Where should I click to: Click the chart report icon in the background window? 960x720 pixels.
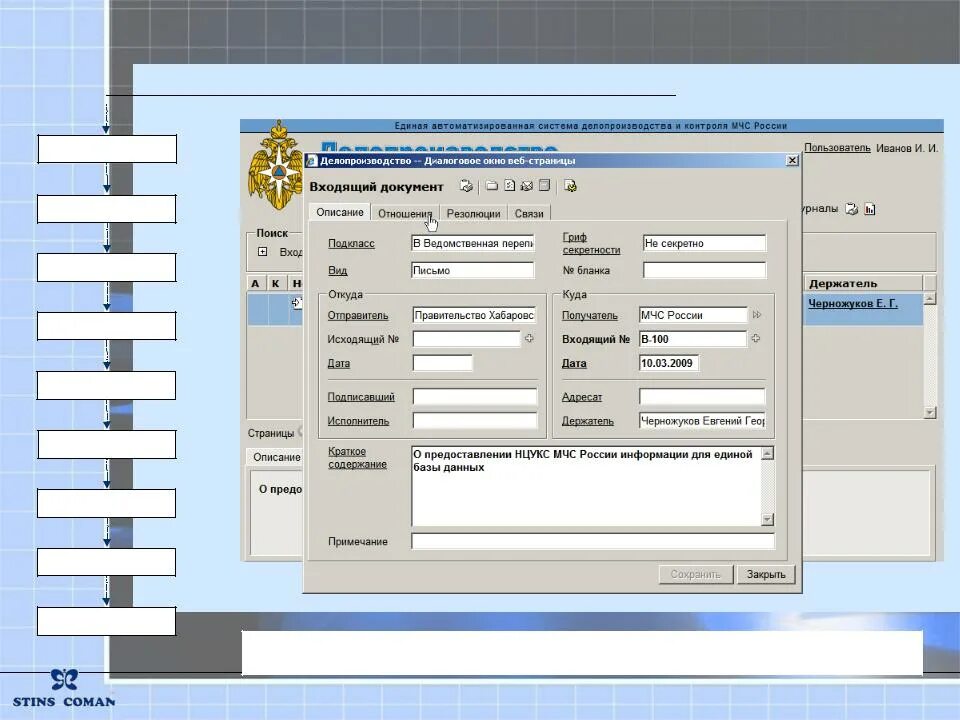870,209
